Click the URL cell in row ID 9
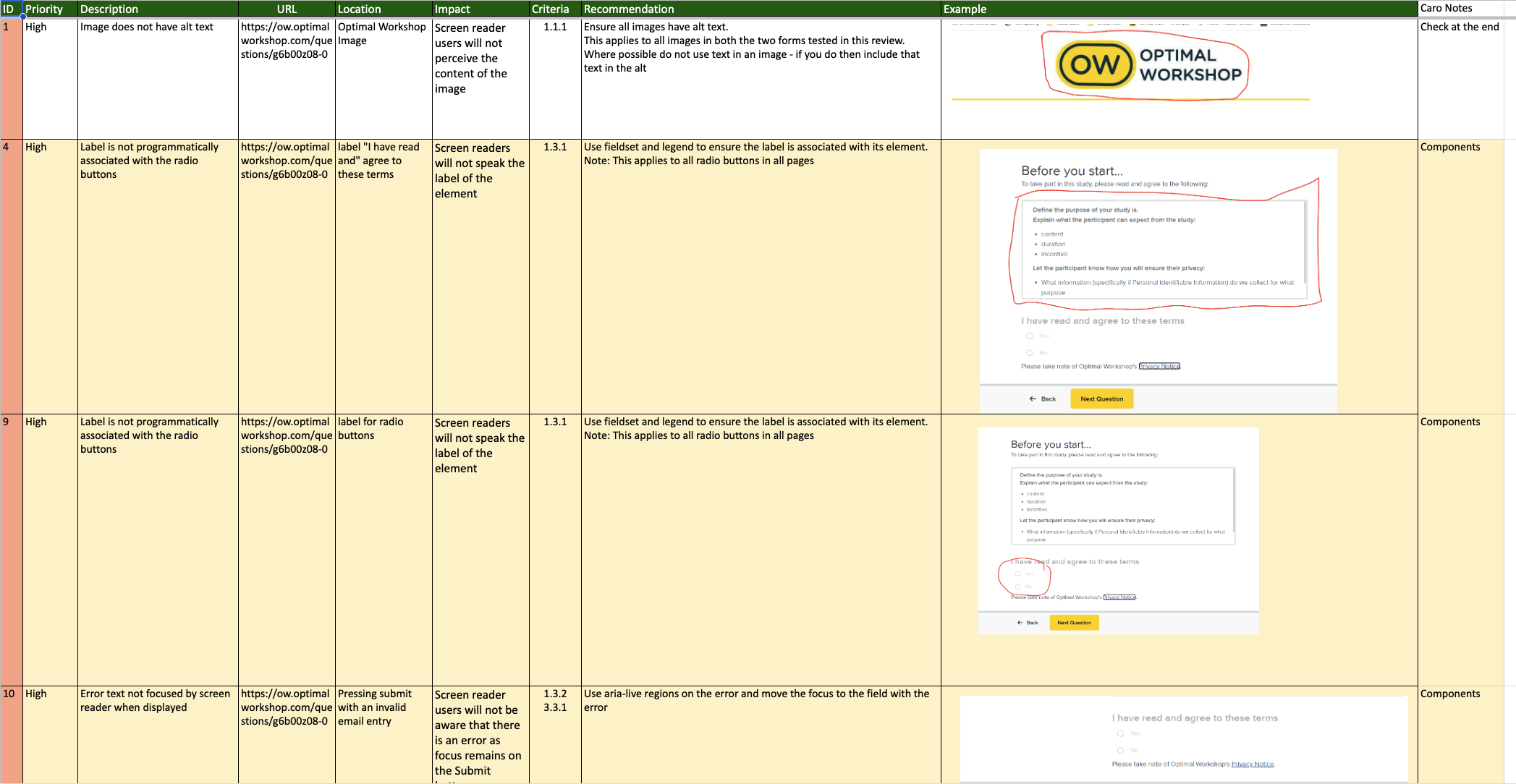The height and width of the screenshot is (784, 1516). 287,550
